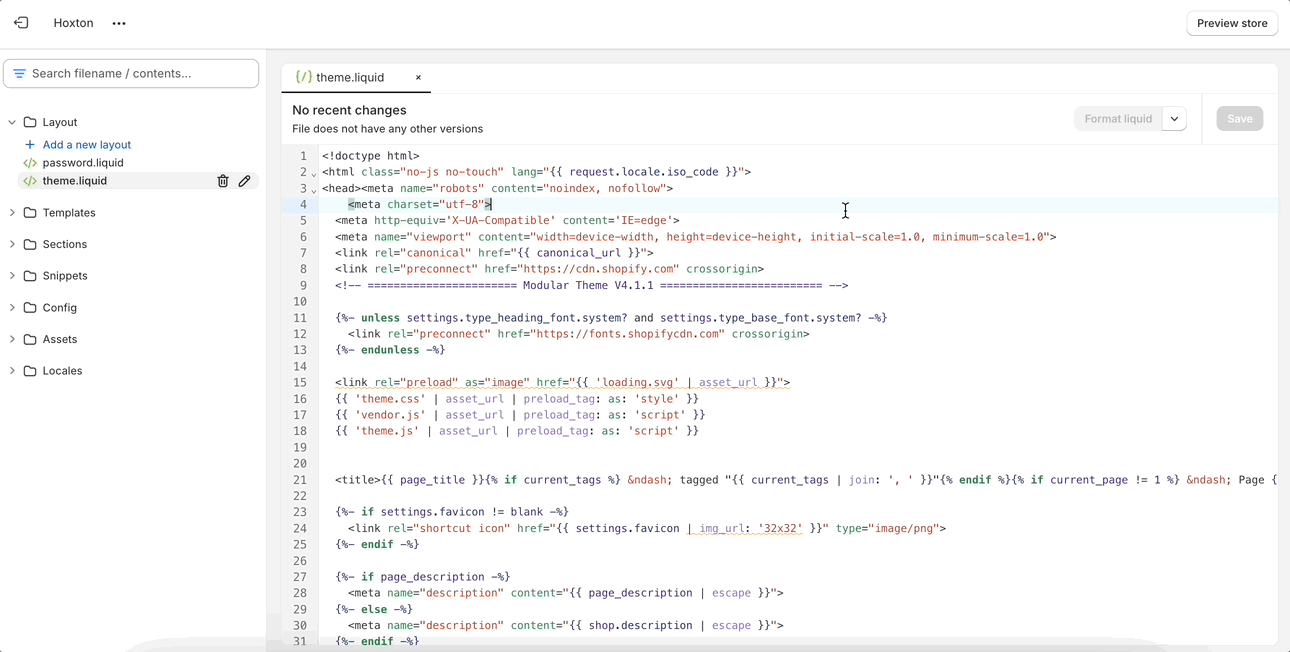Open password.liquid file

[x=83, y=163]
